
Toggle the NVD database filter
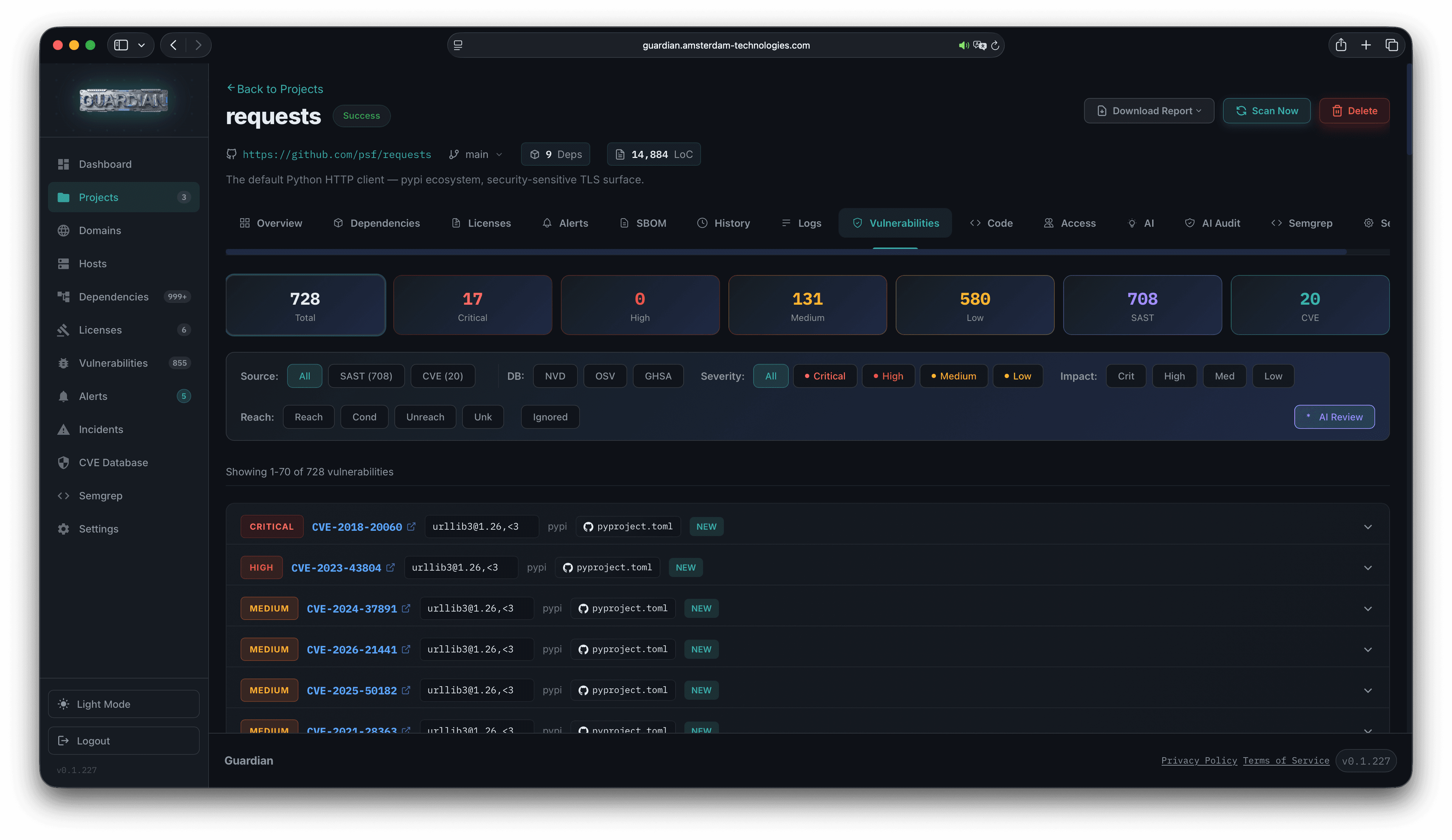(555, 376)
